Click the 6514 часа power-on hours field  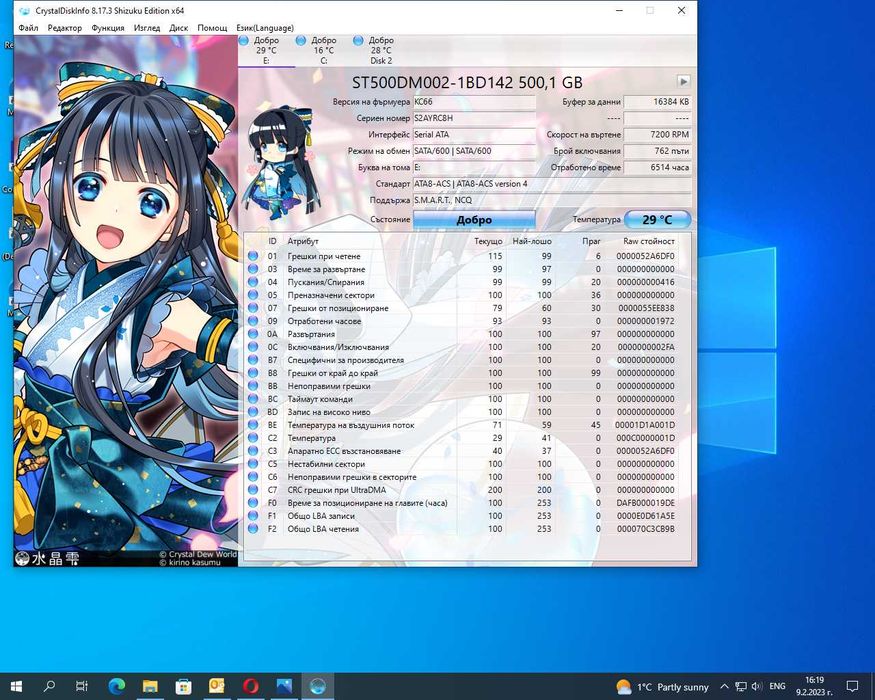[x=657, y=167]
